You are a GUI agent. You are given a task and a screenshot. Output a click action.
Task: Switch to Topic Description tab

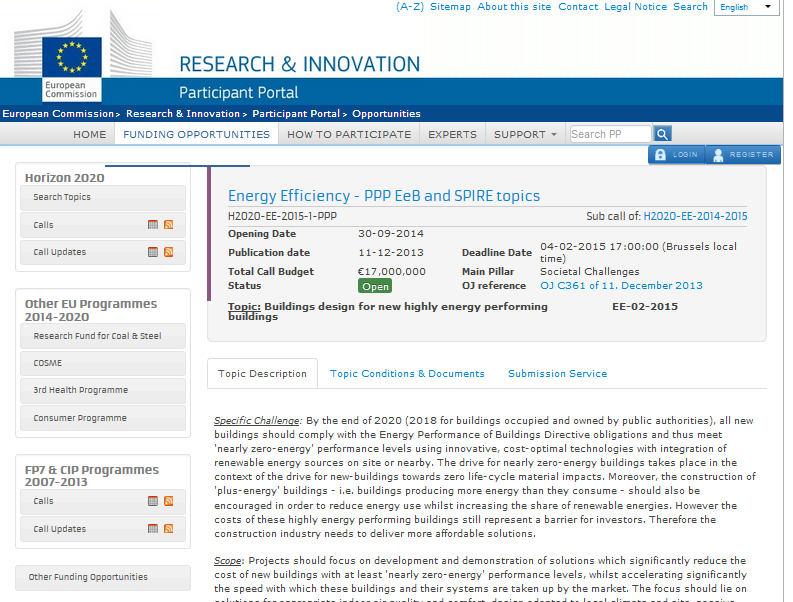click(262, 373)
